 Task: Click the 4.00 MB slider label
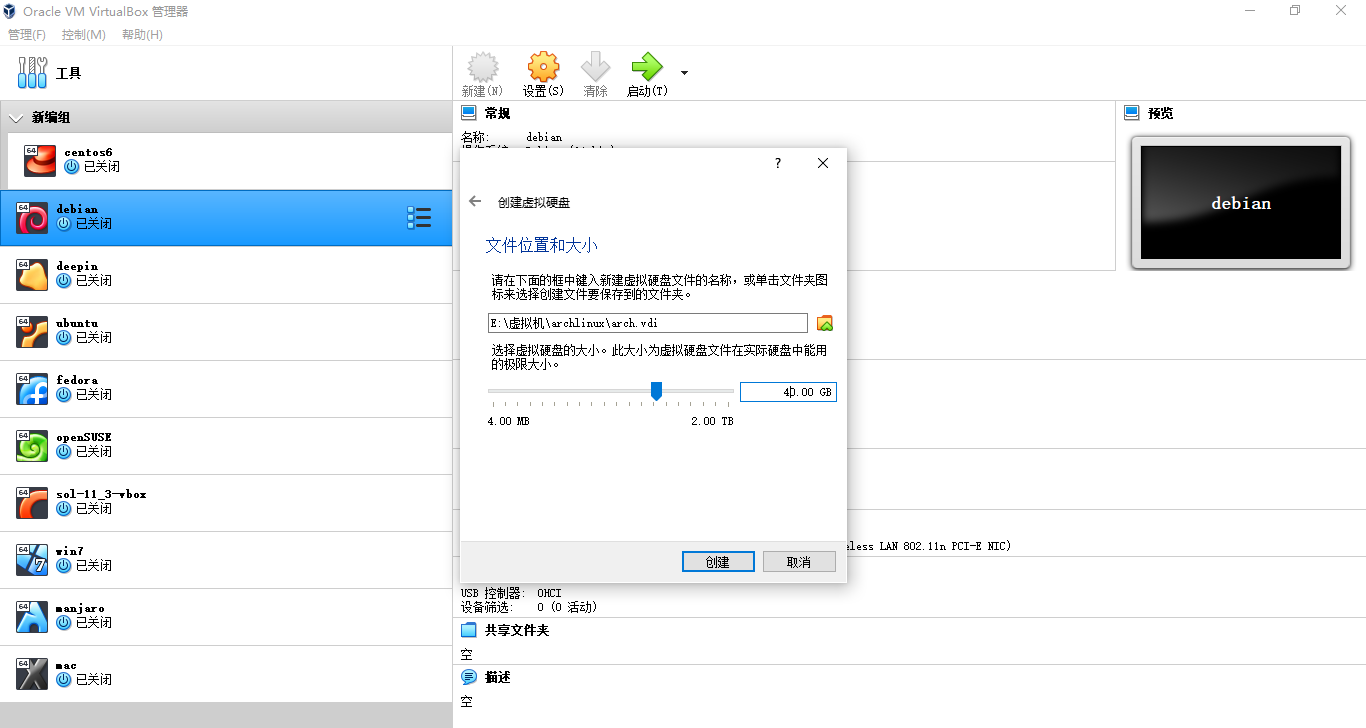pyautogui.click(x=508, y=421)
